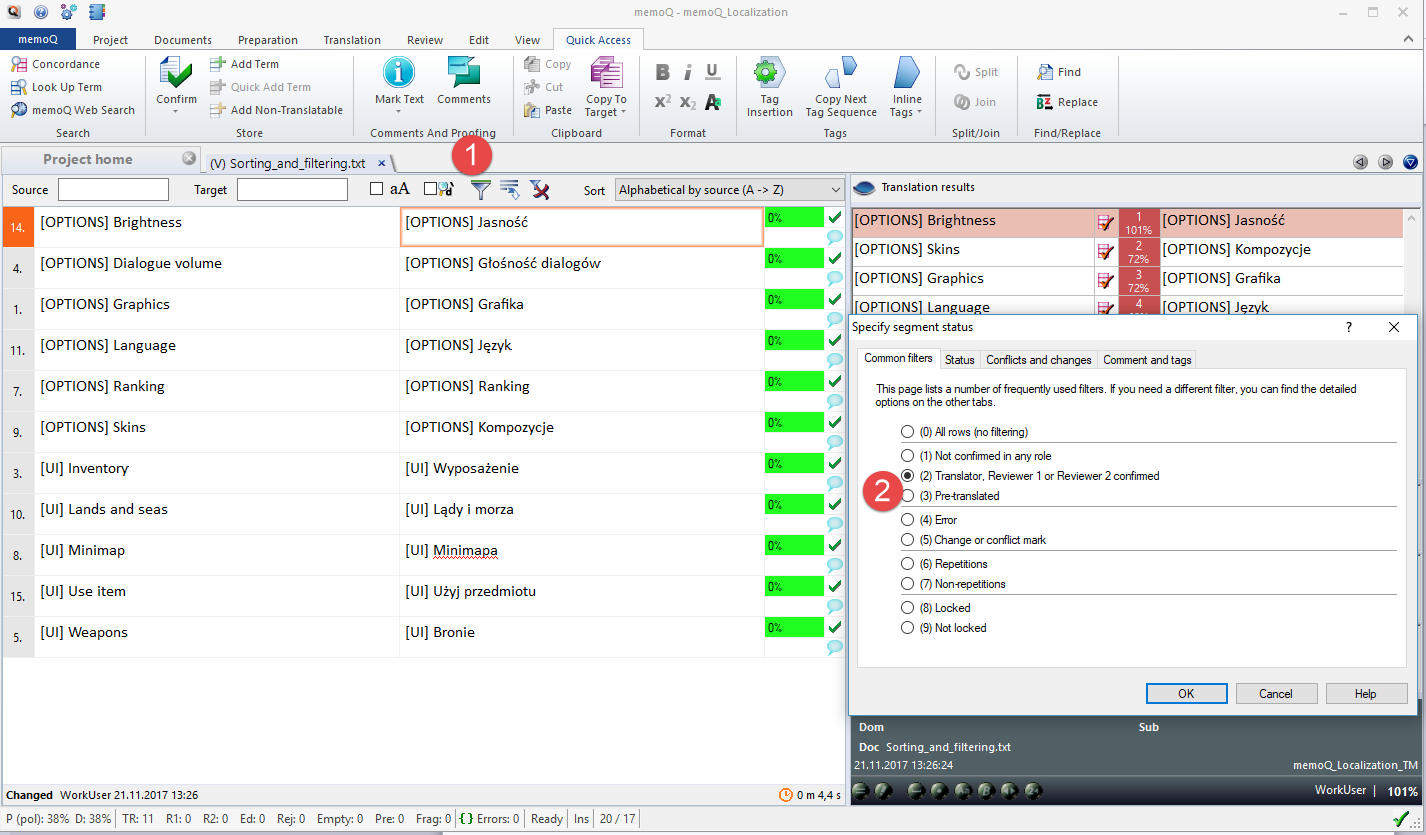The image size is (1426, 835).
Task: Select source segment '[UI] Lands and seas'
Action: point(217,515)
